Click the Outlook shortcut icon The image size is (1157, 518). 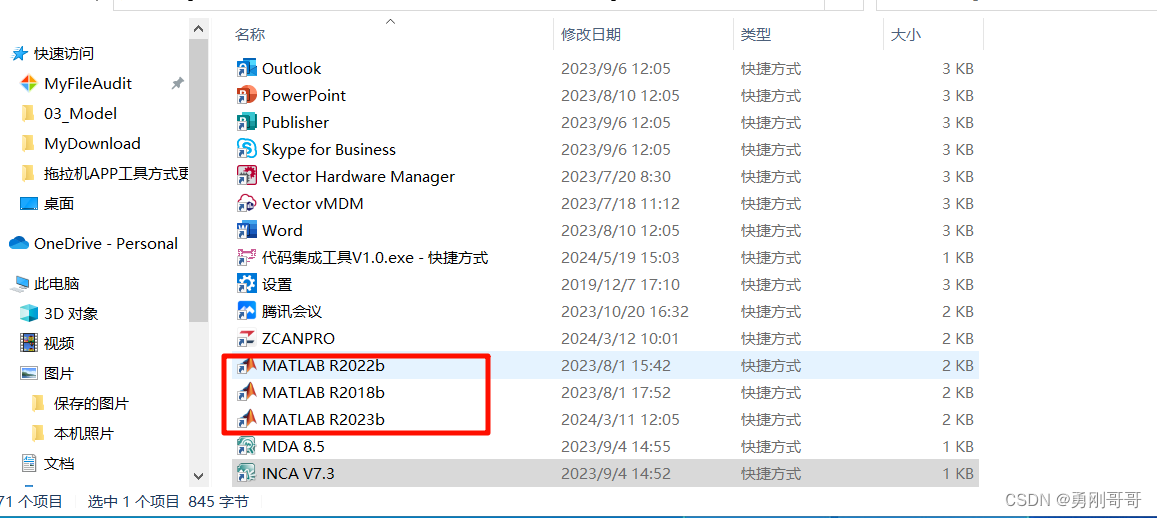[246, 69]
